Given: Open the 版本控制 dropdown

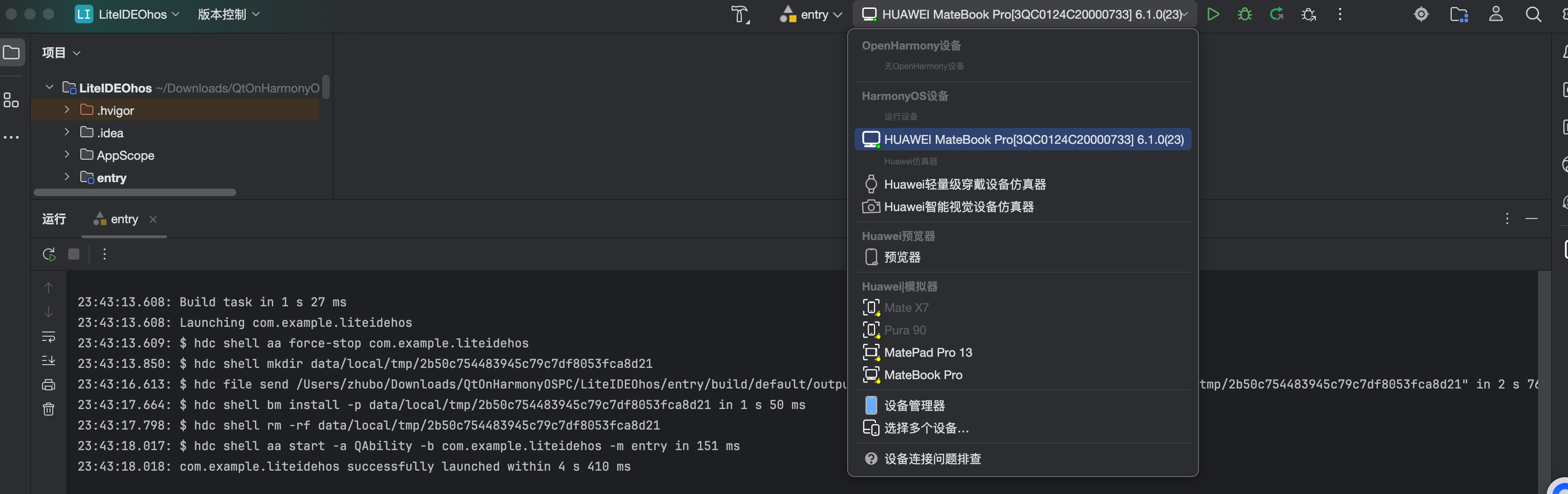Looking at the screenshot, I should click(x=229, y=14).
